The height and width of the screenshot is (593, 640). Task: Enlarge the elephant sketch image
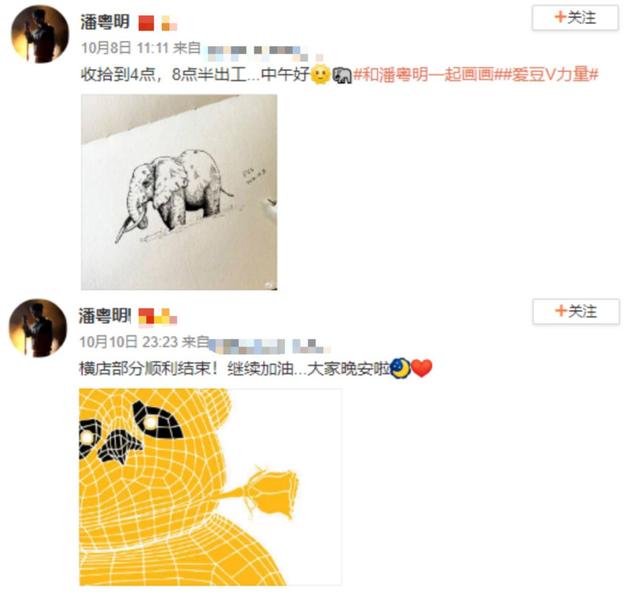click(x=179, y=192)
